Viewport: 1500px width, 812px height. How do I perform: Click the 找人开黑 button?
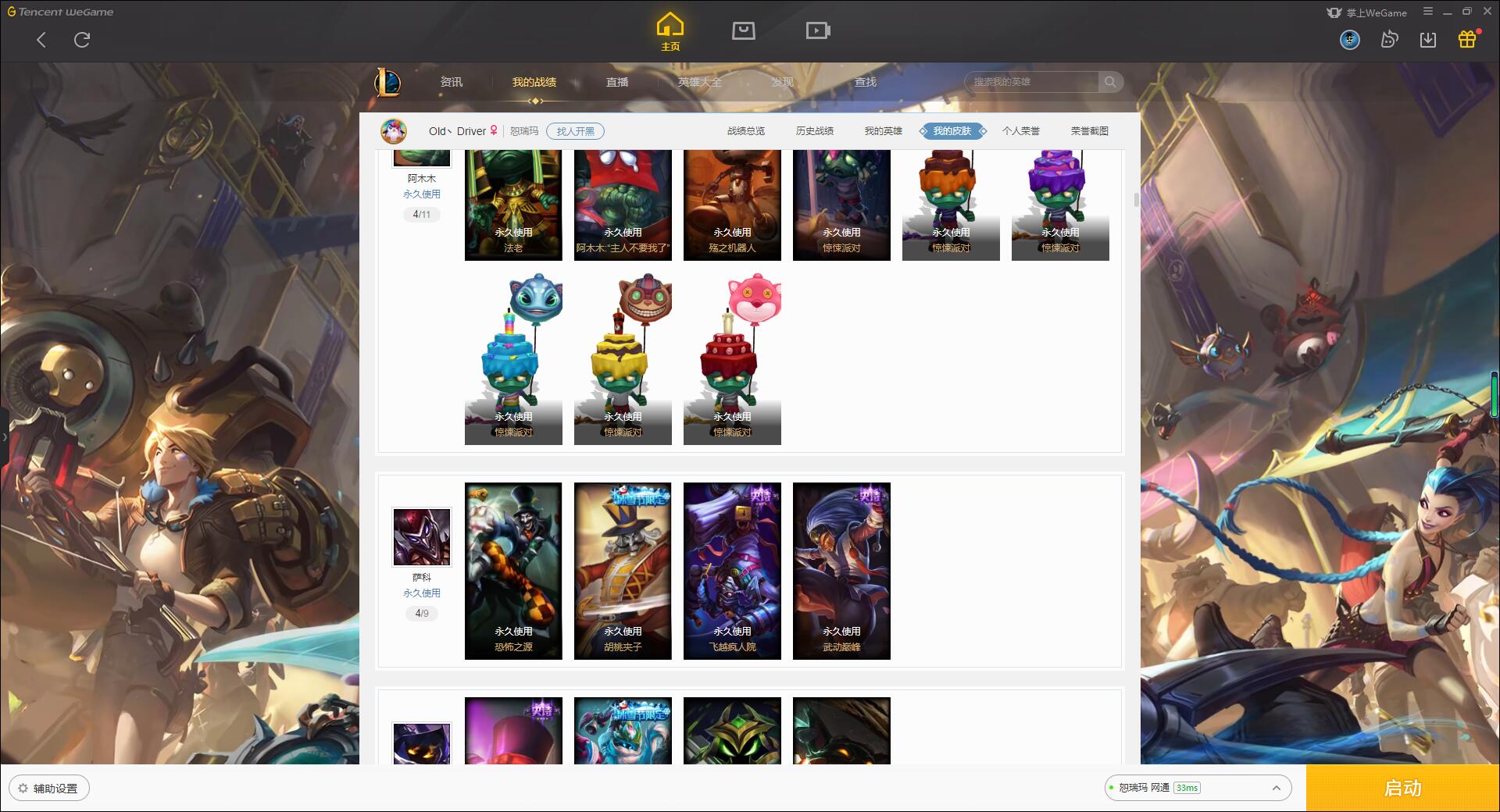[576, 131]
